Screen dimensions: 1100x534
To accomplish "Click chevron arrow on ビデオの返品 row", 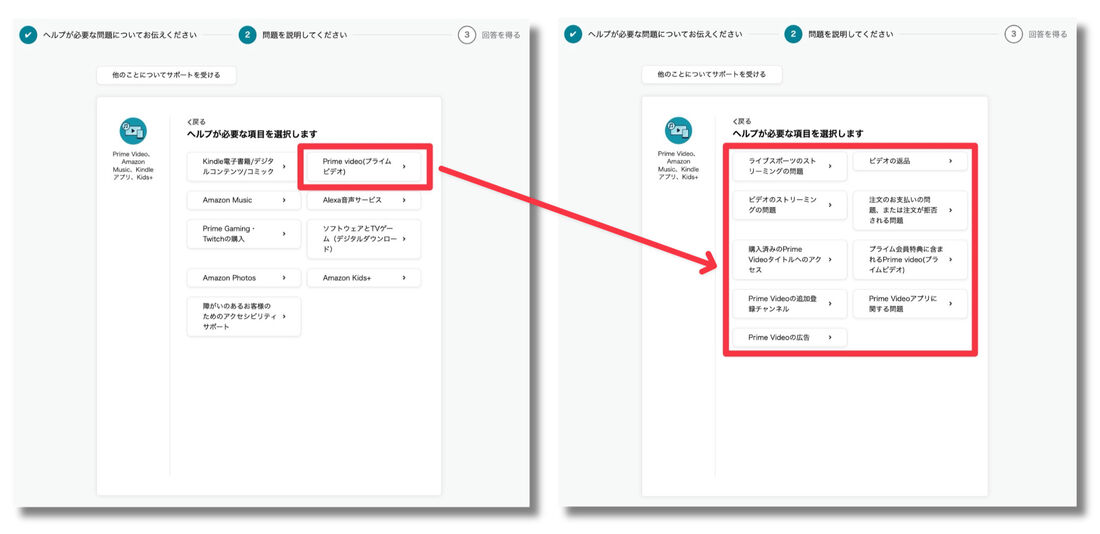I will pyautogui.click(x=951, y=161).
